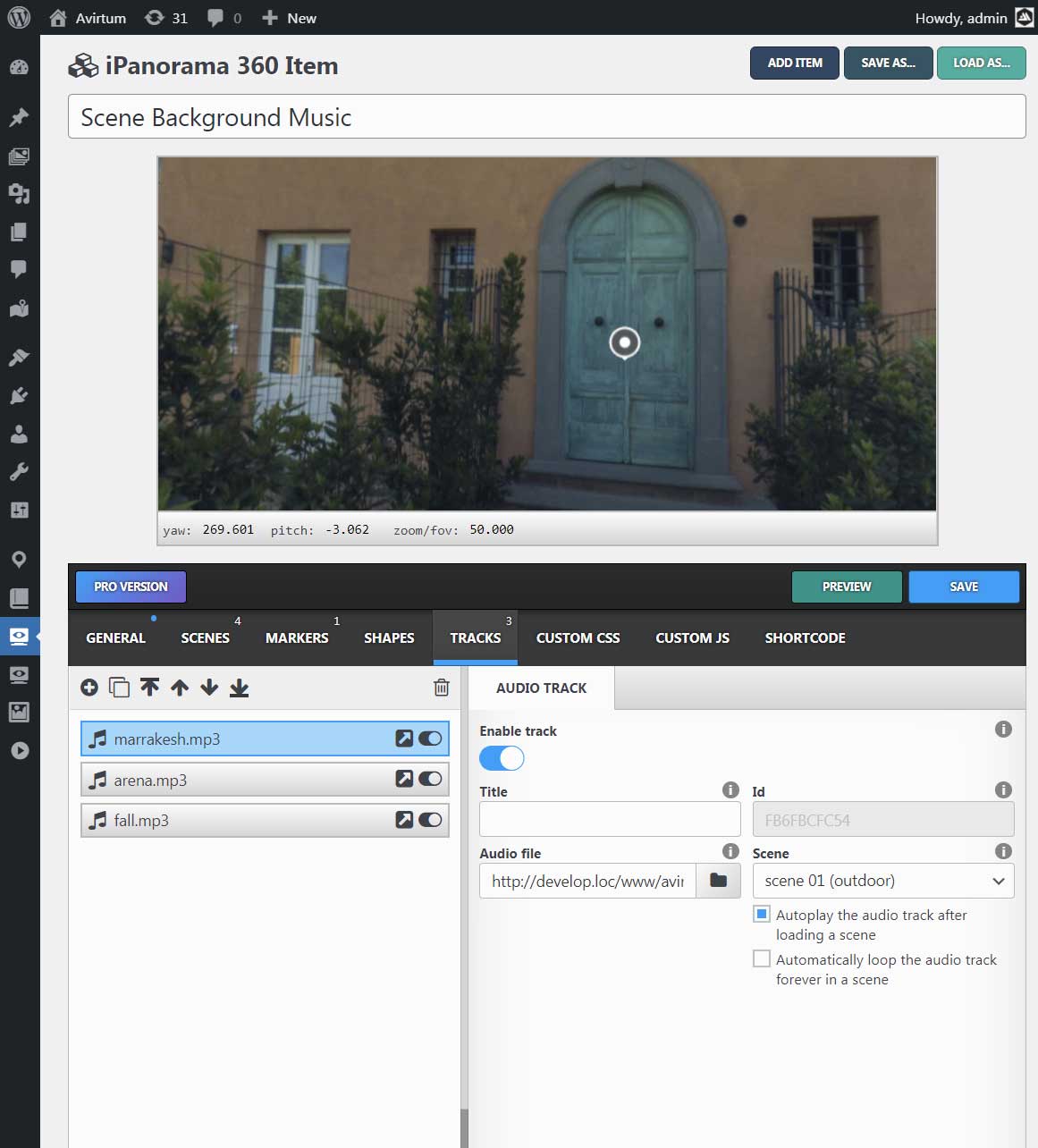Click the arrow icon on the arena.mp3 row
Image resolution: width=1038 pixels, height=1148 pixels.
click(x=404, y=779)
